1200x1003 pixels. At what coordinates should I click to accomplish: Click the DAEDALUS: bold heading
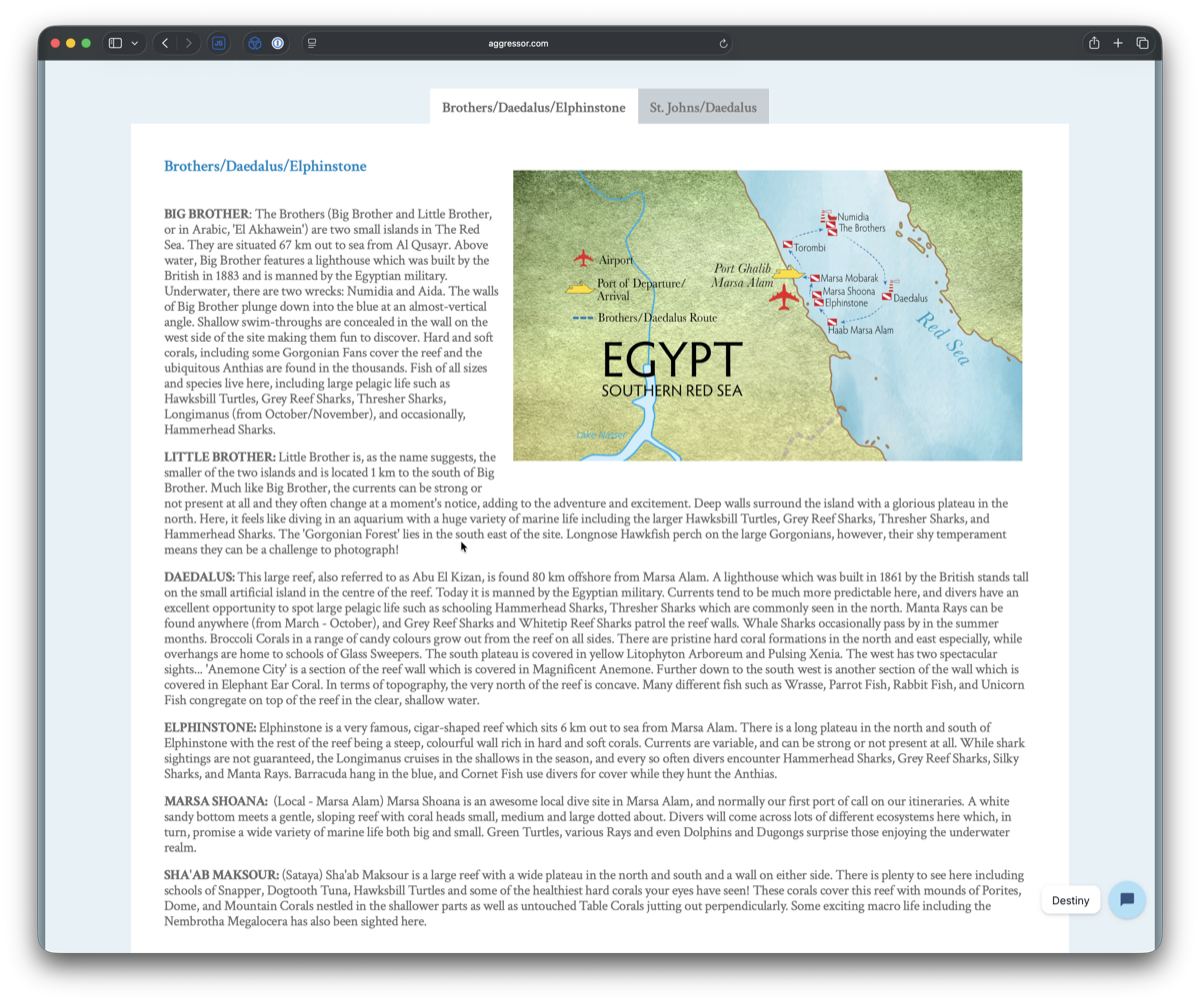coord(200,577)
